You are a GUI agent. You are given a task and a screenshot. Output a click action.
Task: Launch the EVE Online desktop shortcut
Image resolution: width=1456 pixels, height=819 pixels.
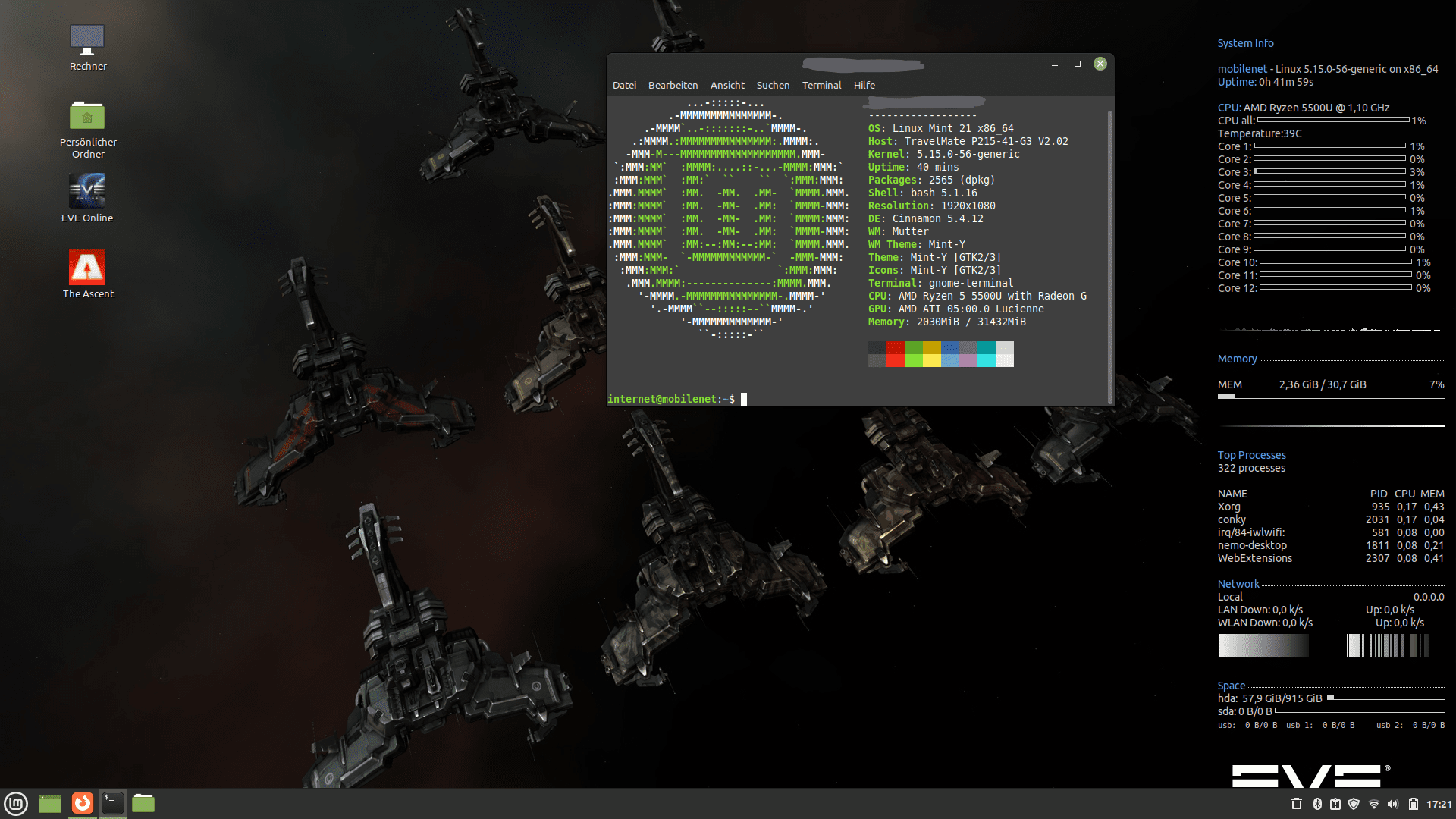(x=87, y=198)
